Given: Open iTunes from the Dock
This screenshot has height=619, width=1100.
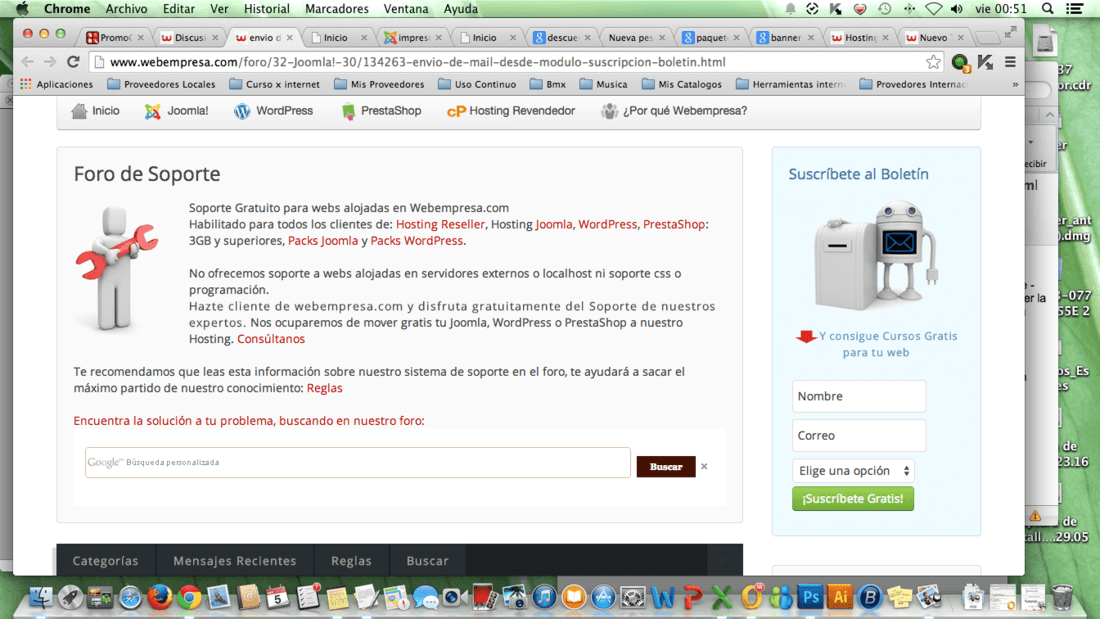Looking at the screenshot, I should (544, 597).
